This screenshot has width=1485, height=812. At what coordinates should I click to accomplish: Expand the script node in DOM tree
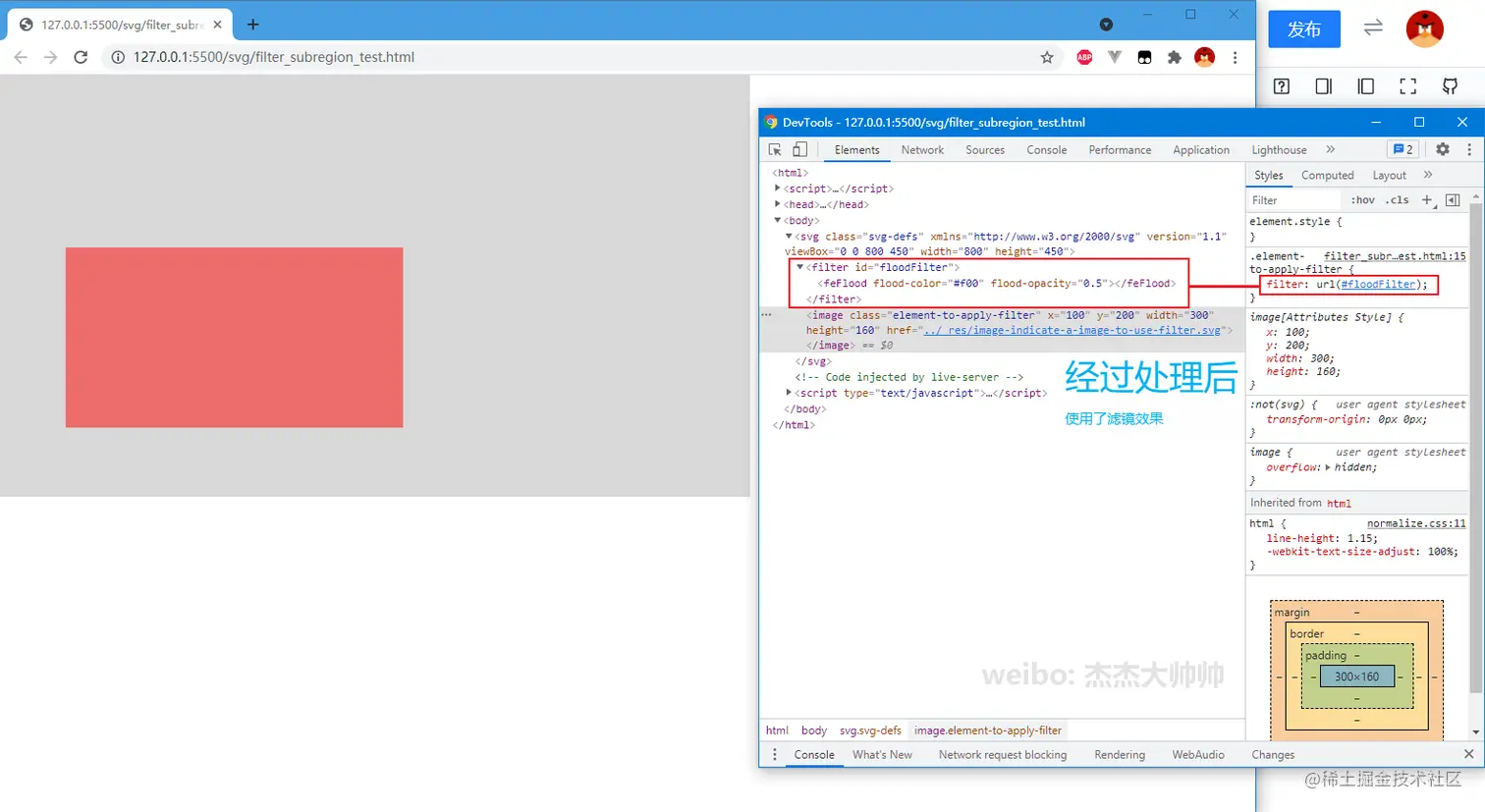(x=777, y=189)
